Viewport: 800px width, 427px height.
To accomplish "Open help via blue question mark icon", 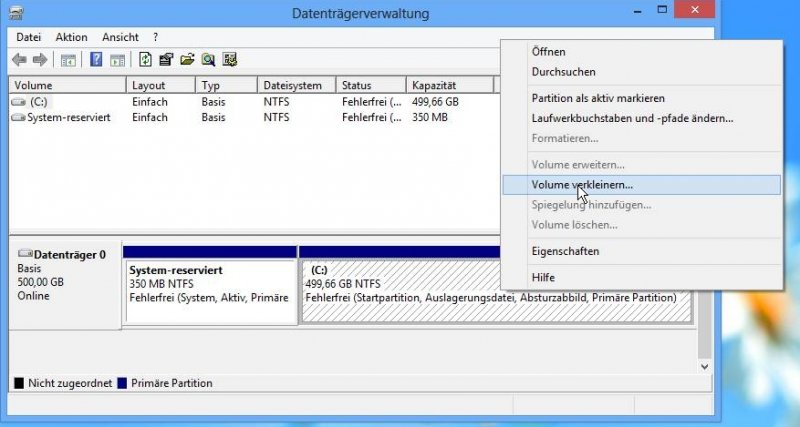I will [96, 60].
